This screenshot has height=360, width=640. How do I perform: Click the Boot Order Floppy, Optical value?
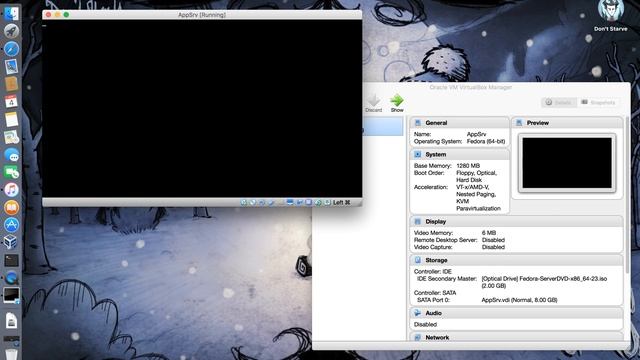click(x=476, y=176)
